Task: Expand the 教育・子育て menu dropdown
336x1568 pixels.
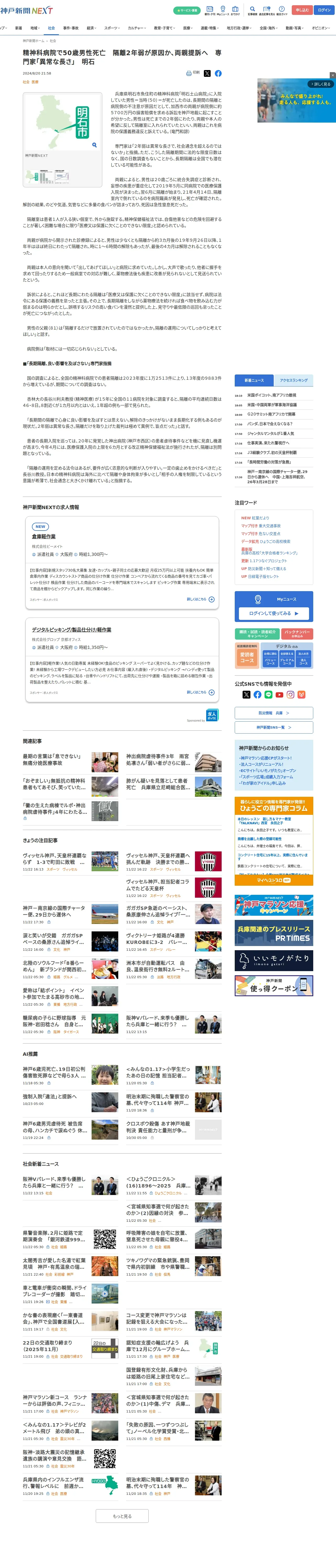Action: [165, 28]
